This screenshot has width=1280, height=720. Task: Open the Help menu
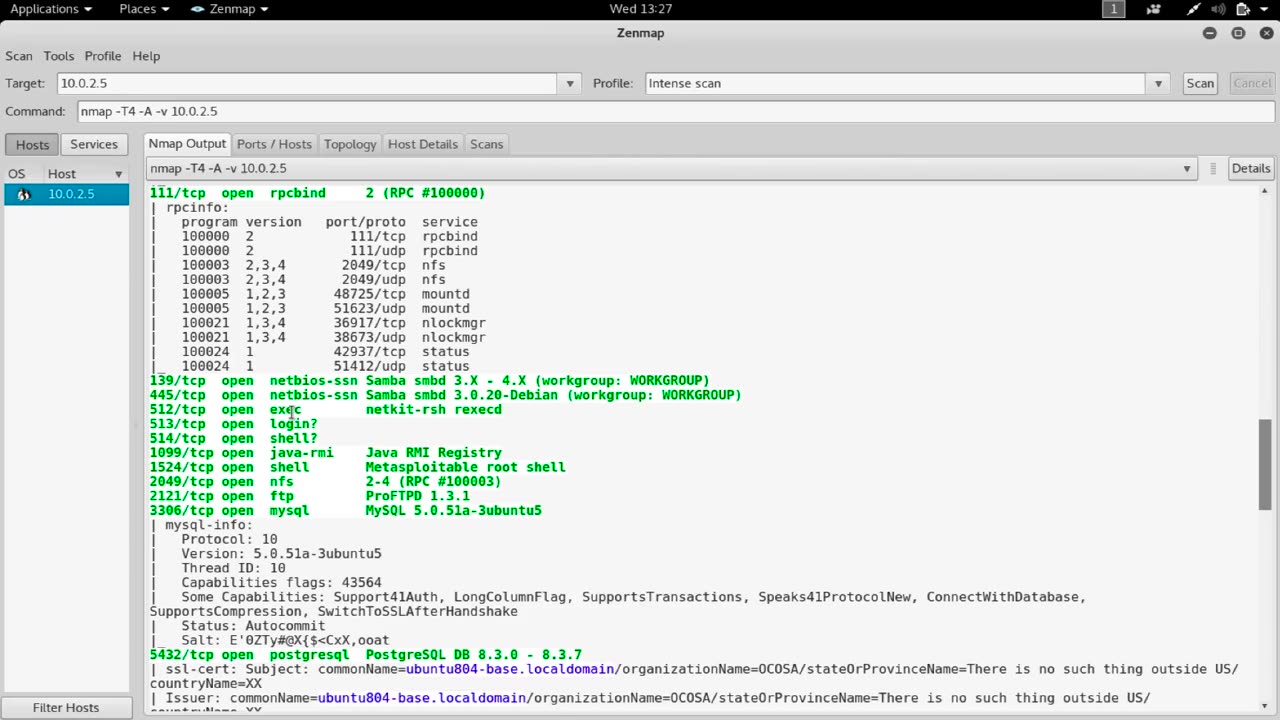tap(146, 56)
